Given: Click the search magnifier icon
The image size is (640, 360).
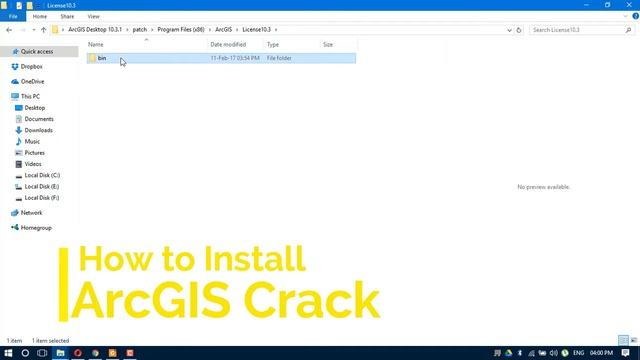Looking at the screenshot, I should 628,30.
